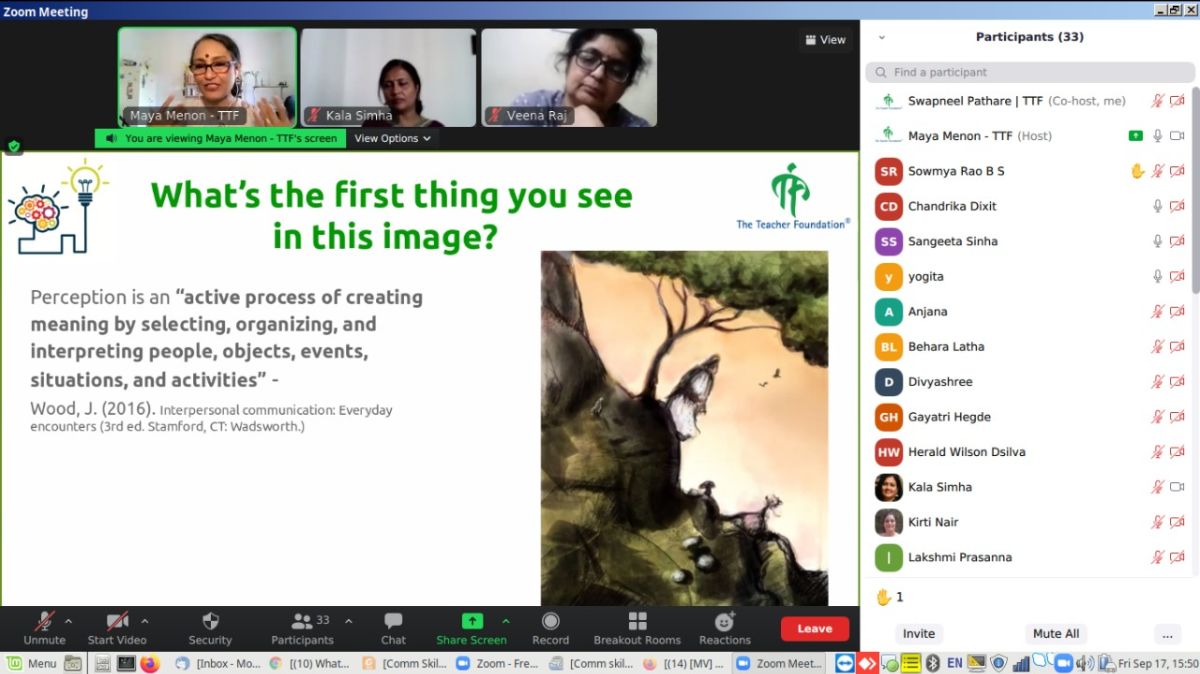Click the Record icon

pos(550,622)
